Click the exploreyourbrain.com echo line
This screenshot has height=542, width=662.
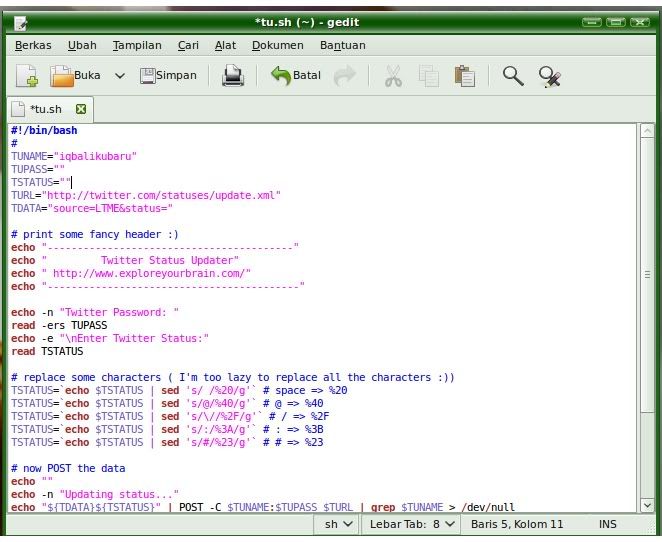[131, 274]
